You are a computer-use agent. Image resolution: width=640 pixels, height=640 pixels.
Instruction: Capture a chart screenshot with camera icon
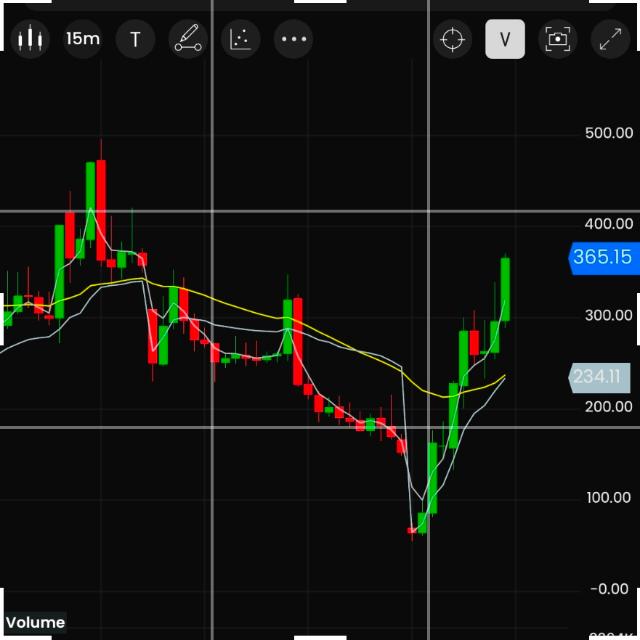click(557, 40)
